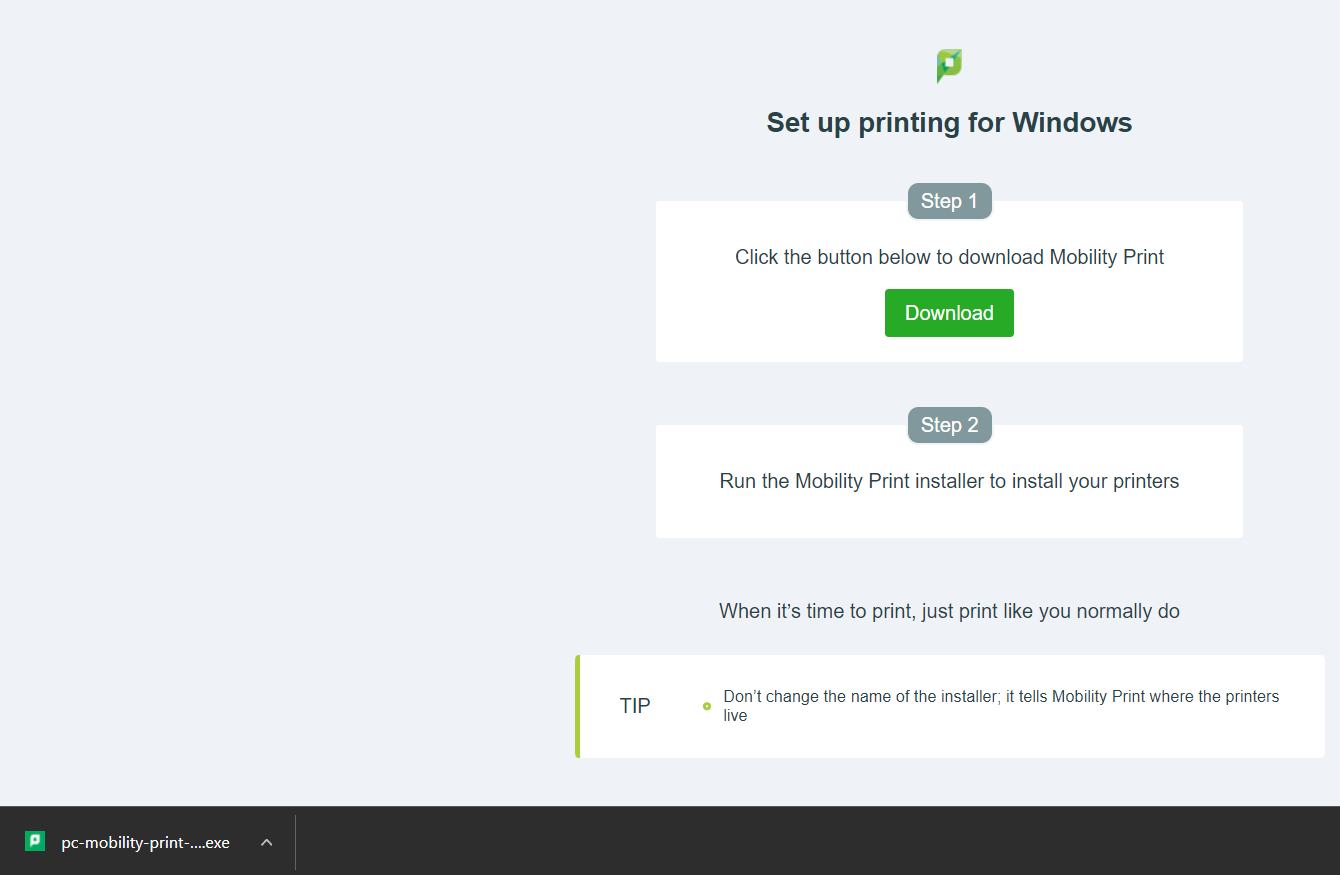Click 'Click the button below to download' text
The height and width of the screenshot is (875, 1340).
pyautogui.click(x=949, y=257)
